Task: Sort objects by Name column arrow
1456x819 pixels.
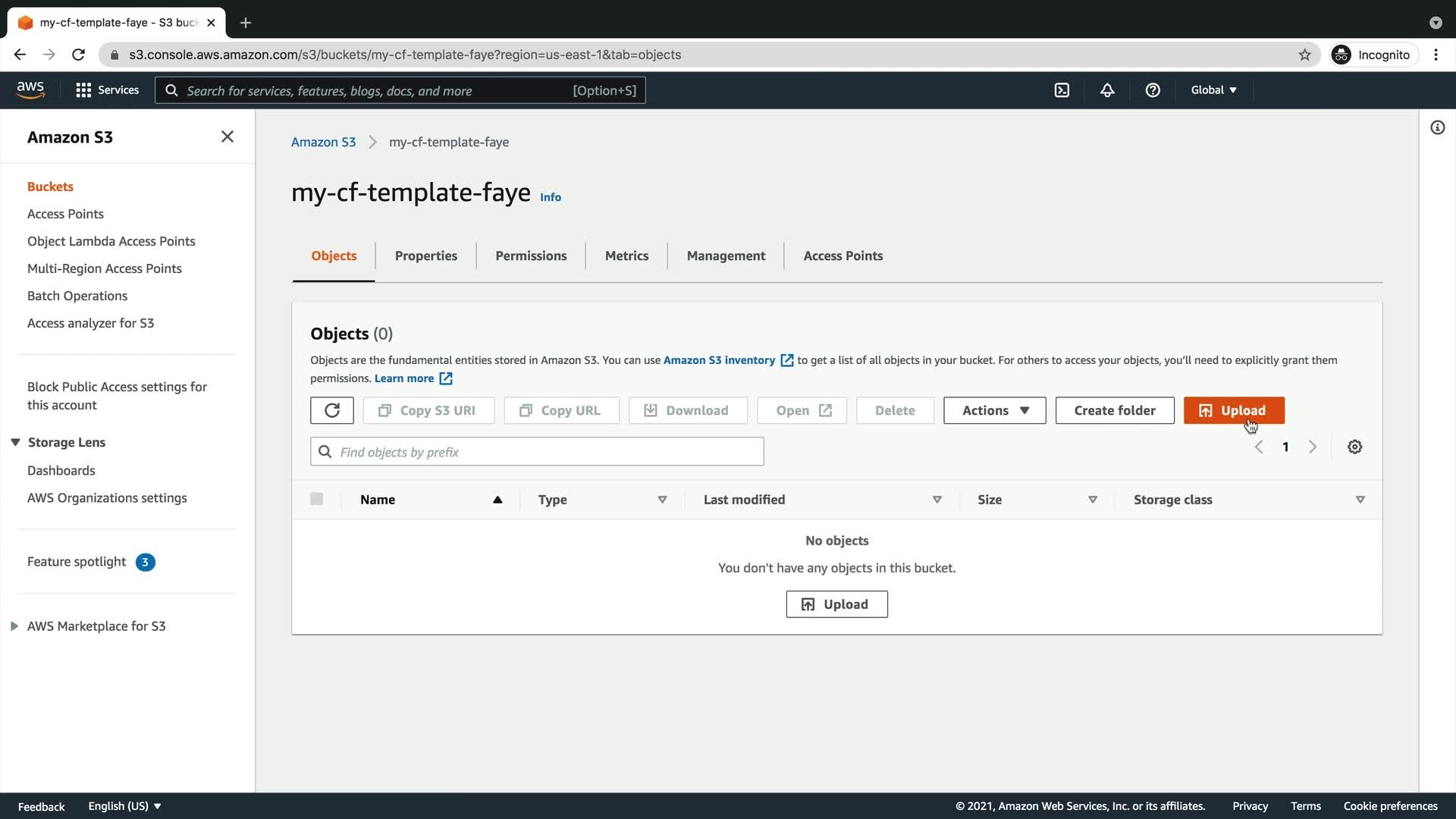Action: click(497, 500)
